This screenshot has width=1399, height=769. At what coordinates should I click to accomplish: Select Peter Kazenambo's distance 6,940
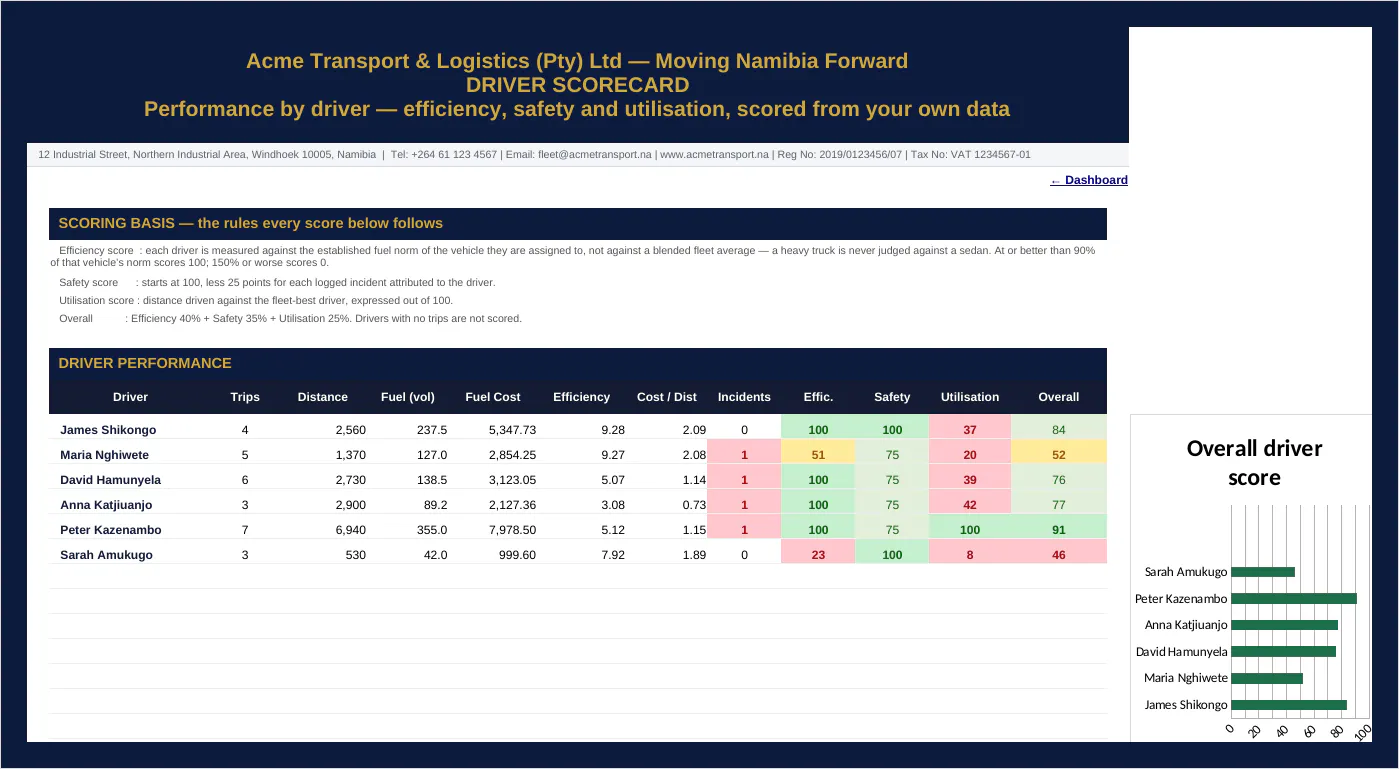351,530
